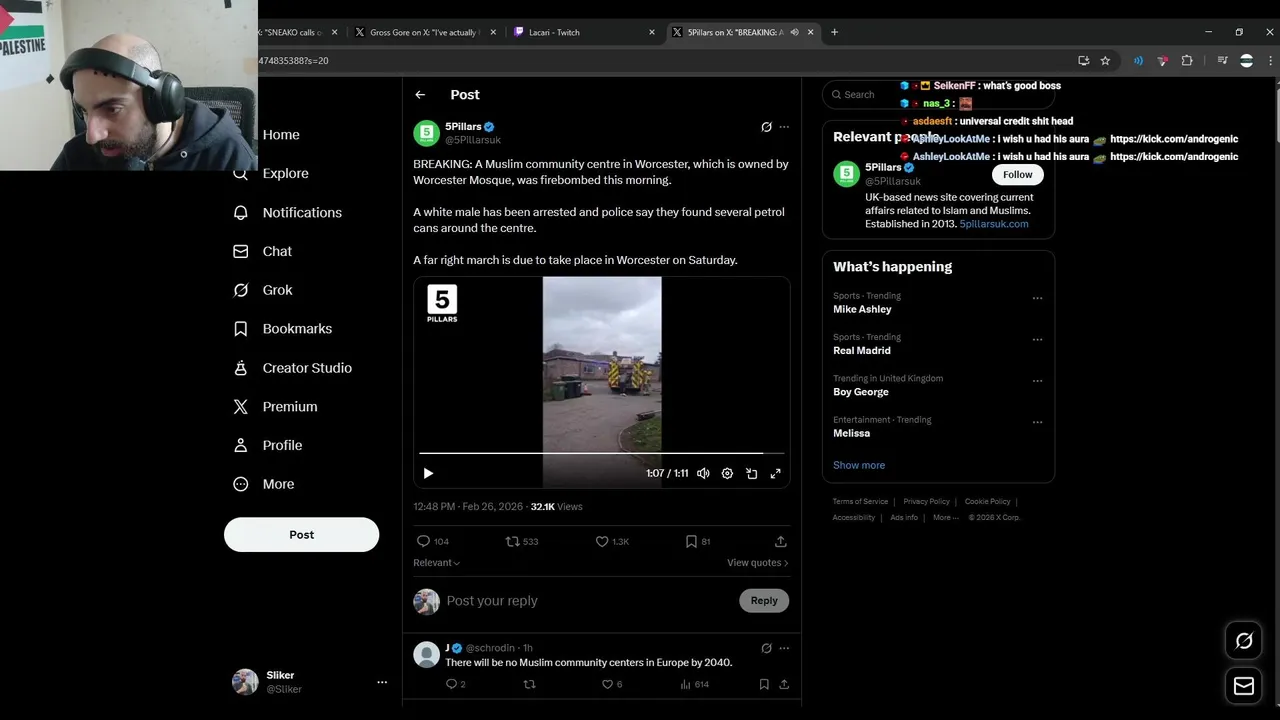Repost the @schrodln reply
This screenshot has width=1280, height=720.
pyautogui.click(x=530, y=684)
